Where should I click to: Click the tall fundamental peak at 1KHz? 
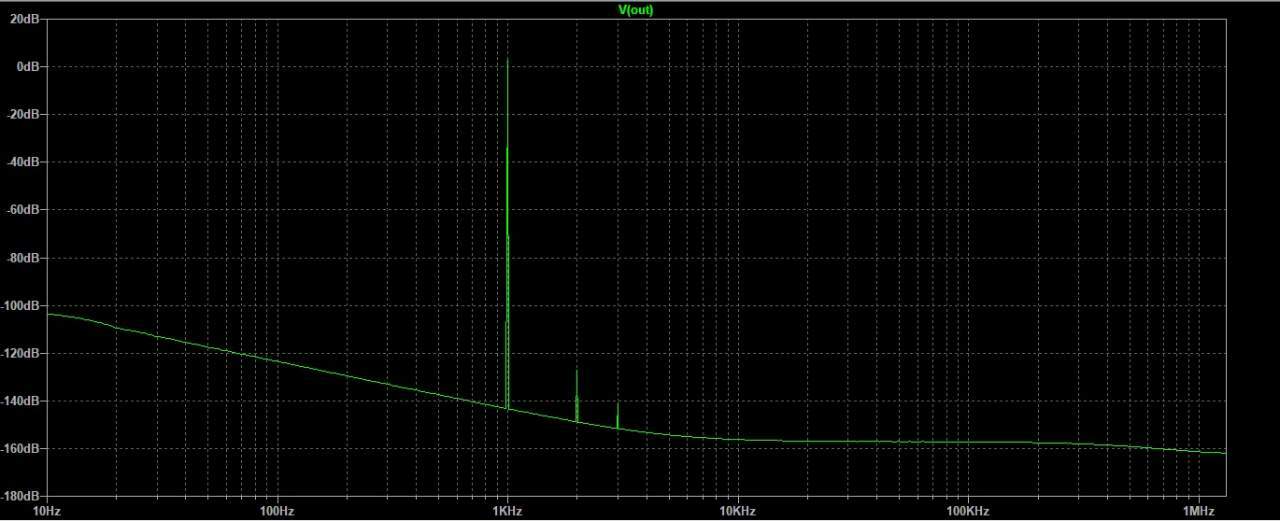click(x=507, y=233)
